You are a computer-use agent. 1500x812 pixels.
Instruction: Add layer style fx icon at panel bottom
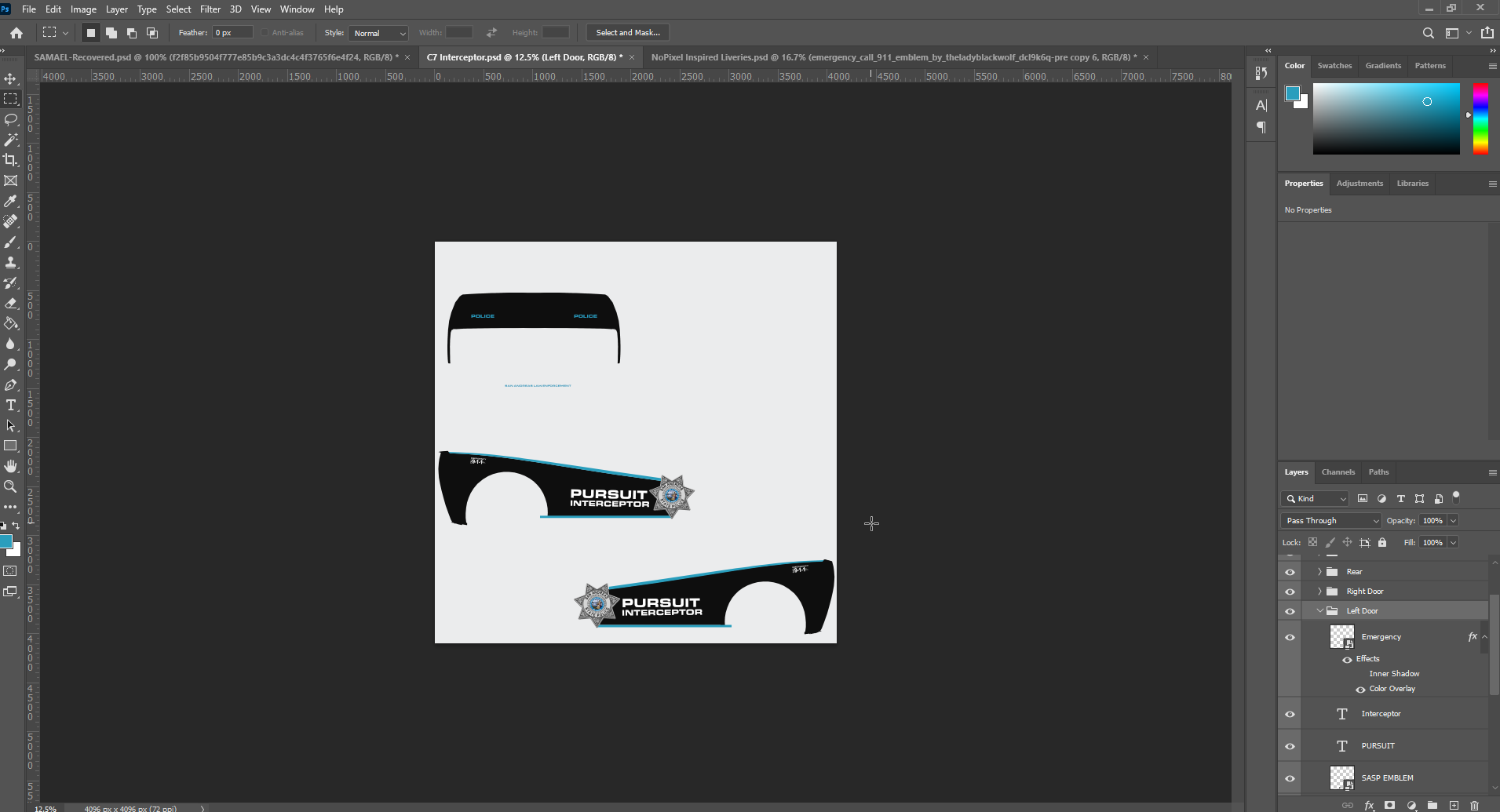[x=1369, y=805]
